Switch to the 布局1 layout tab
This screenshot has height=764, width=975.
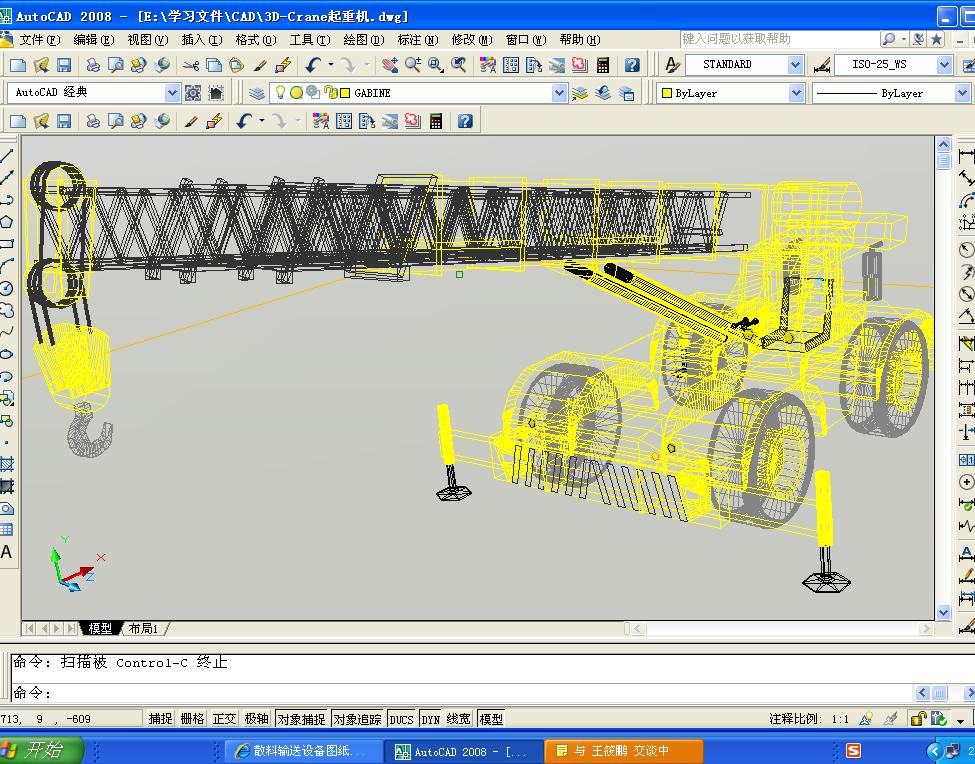click(143, 628)
